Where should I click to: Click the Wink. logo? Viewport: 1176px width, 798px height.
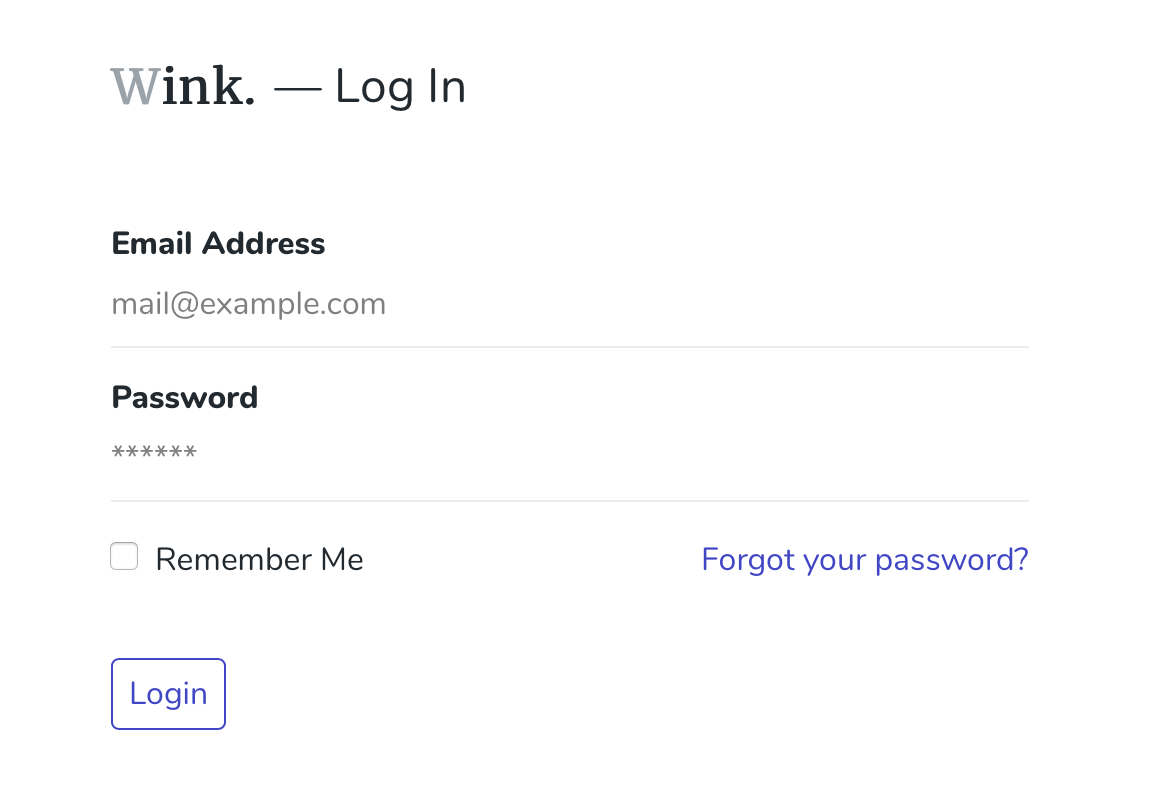coord(183,87)
